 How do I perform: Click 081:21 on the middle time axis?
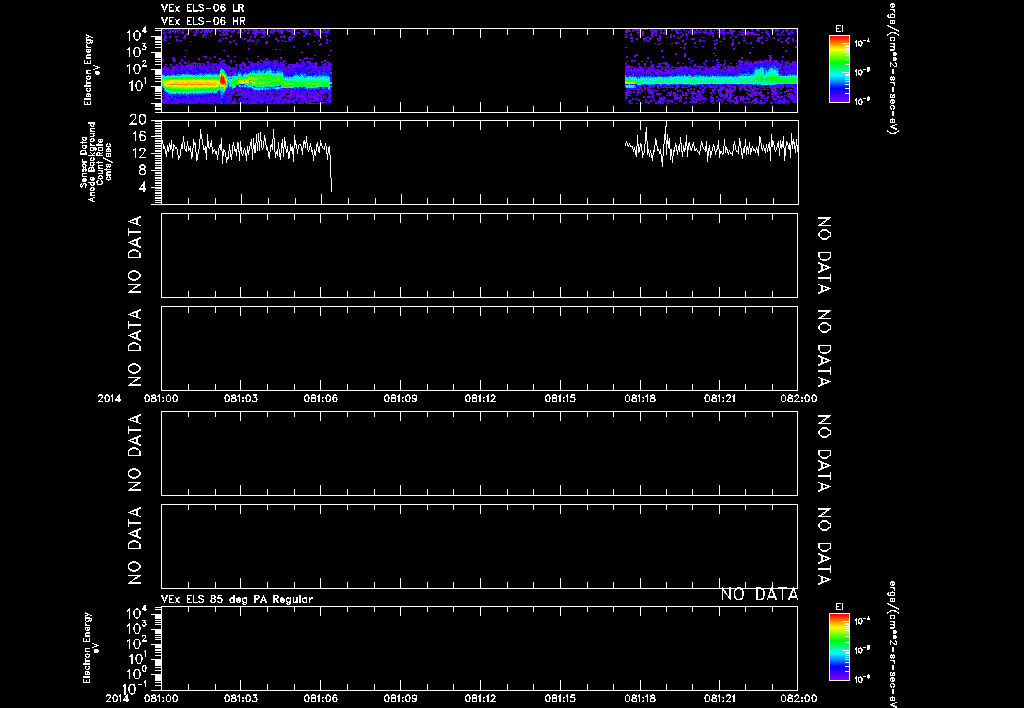720,398
